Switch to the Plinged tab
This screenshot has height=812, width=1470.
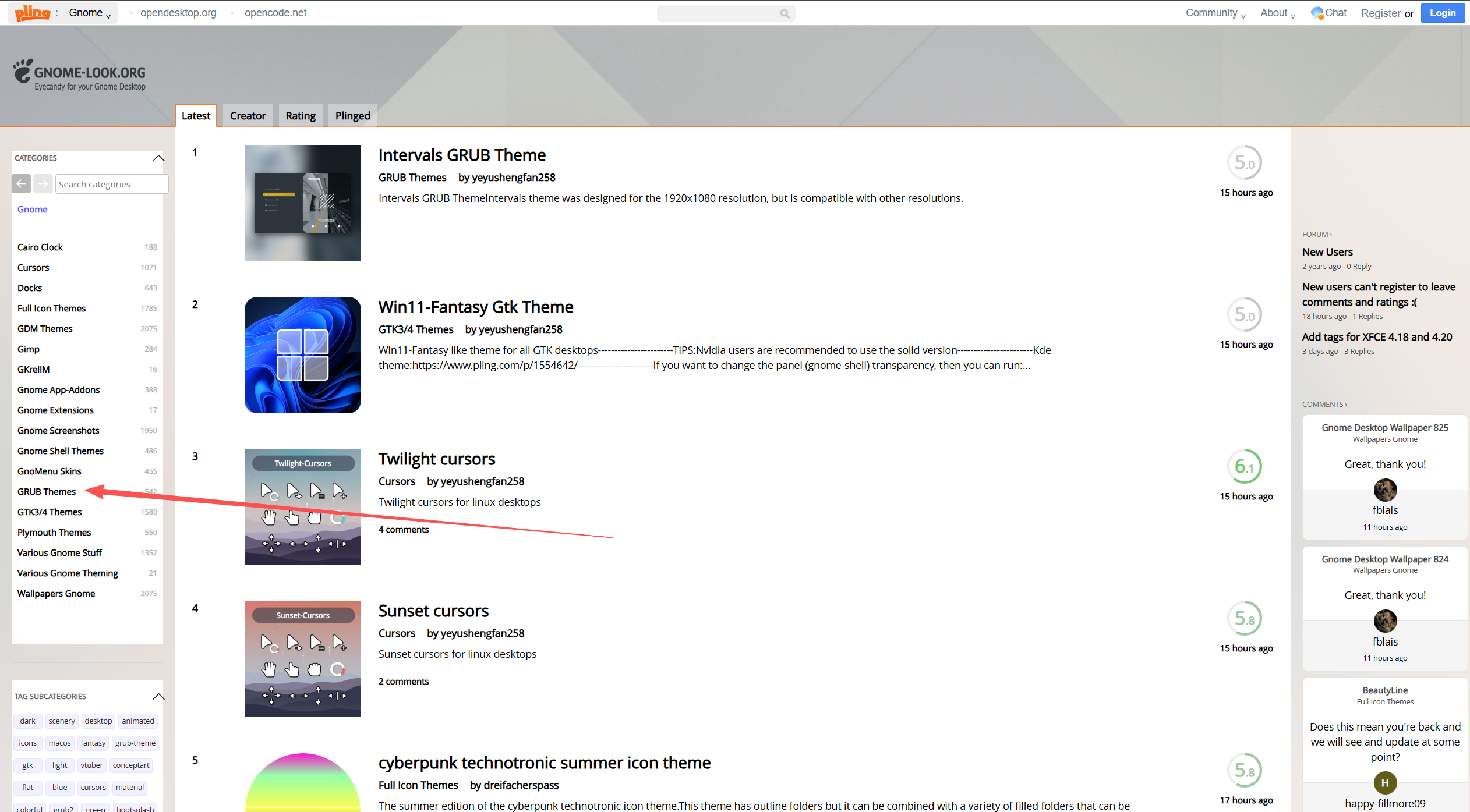click(352, 116)
